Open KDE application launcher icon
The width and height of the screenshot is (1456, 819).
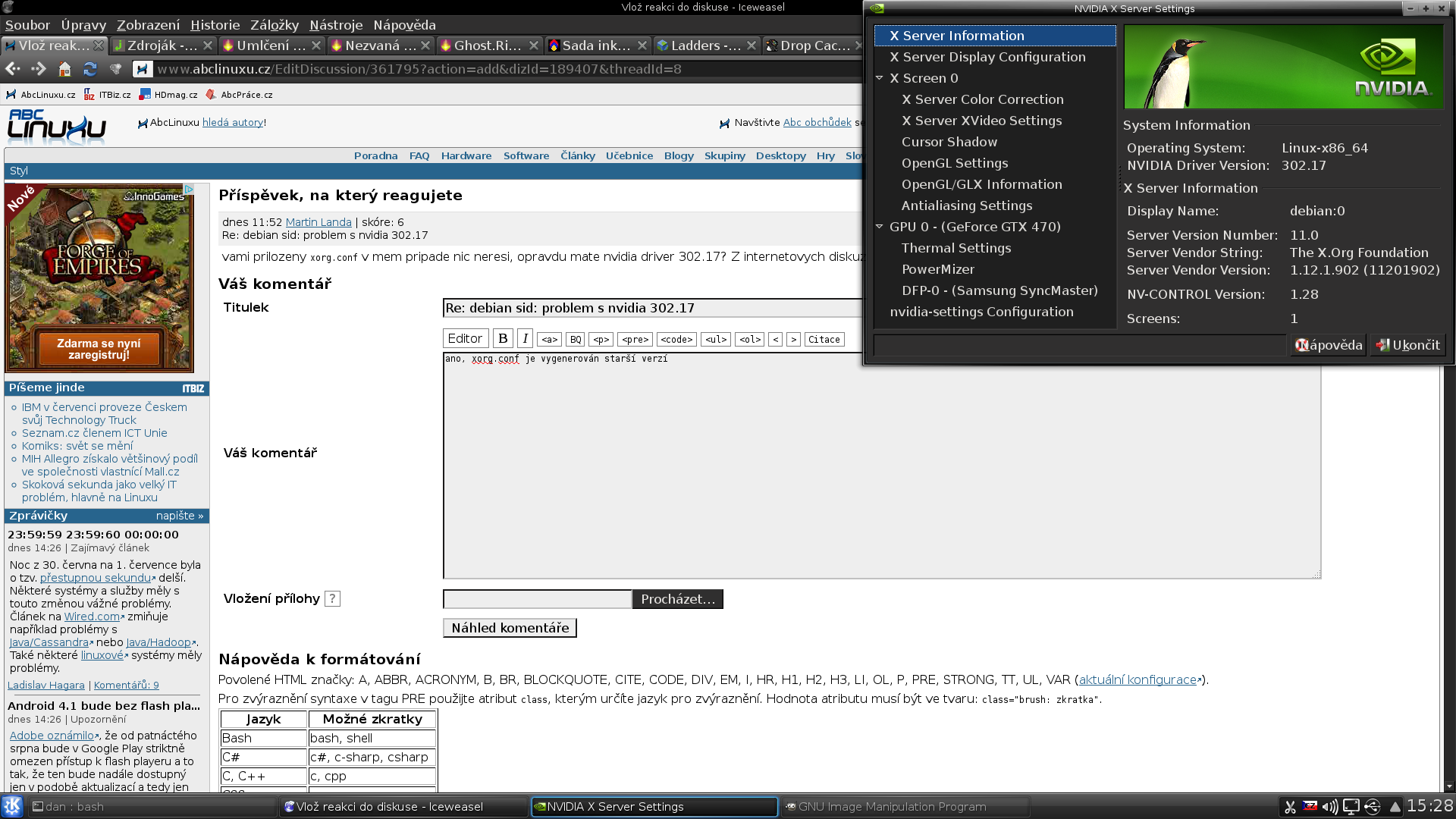[x=12, y=806]
